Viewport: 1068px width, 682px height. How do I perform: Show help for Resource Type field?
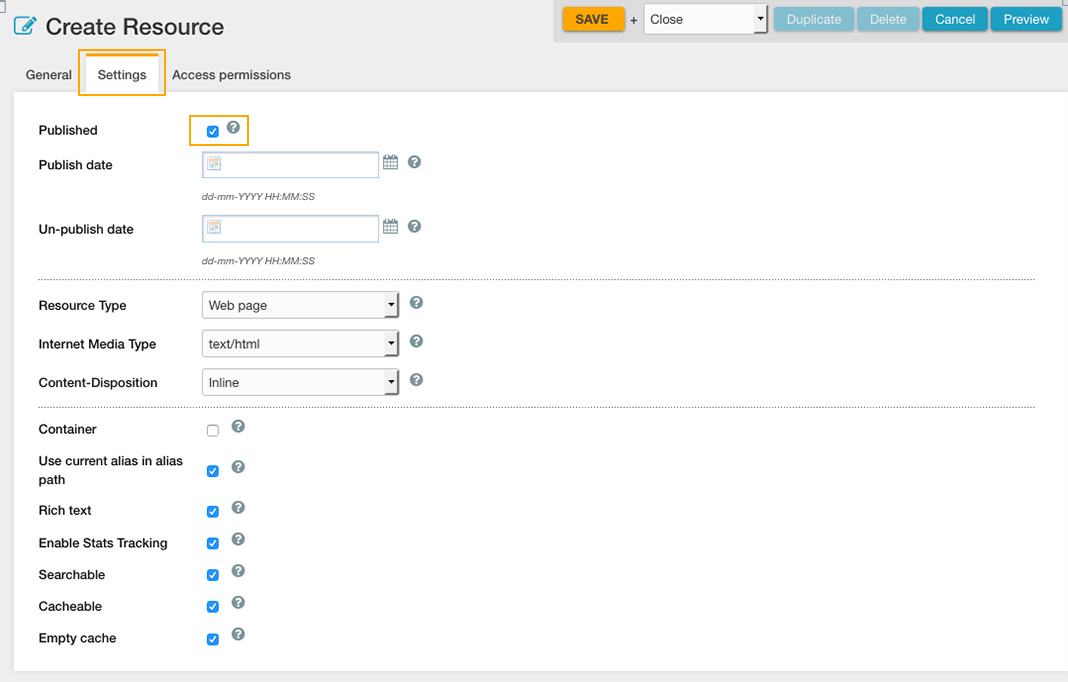click(416, 303)
